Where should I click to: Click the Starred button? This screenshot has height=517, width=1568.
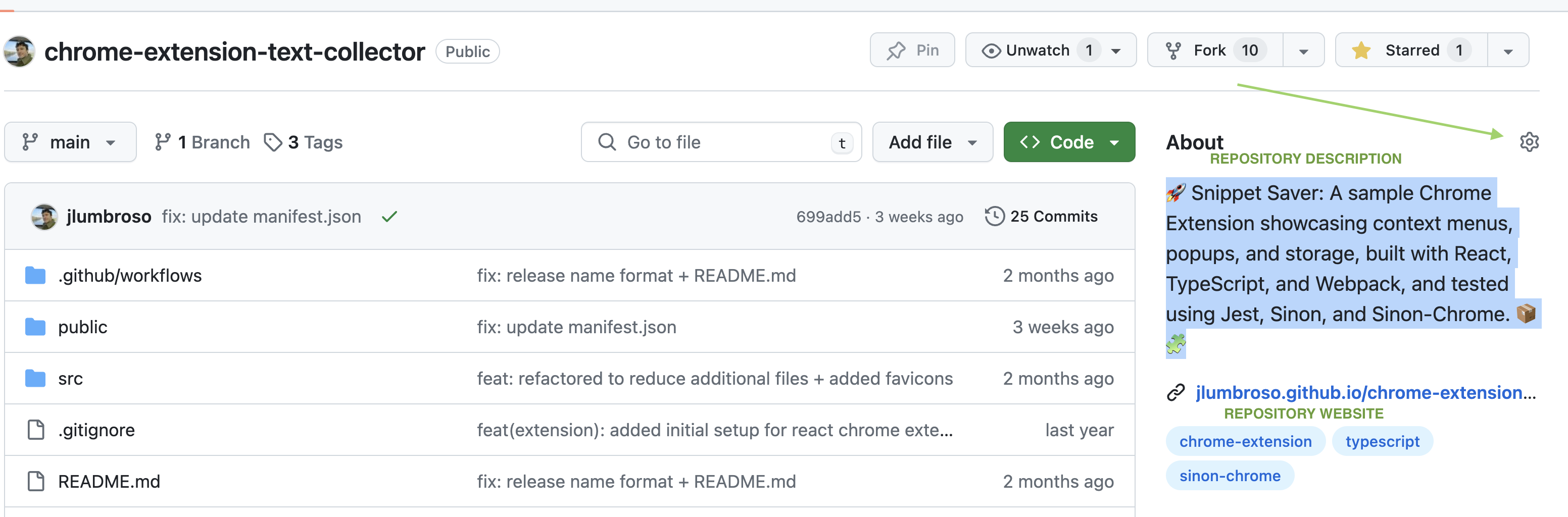click(1411, 50)
